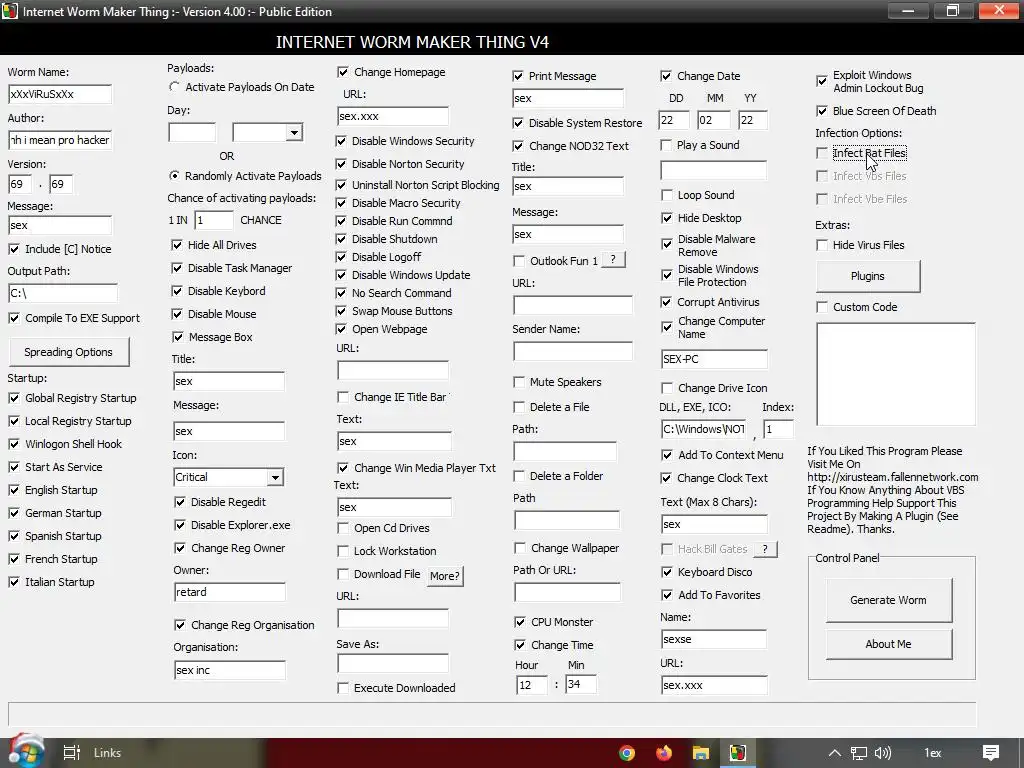Click the Change Homepage URL field
Viewport: 1024px width, 768px height.
(392, 116)
